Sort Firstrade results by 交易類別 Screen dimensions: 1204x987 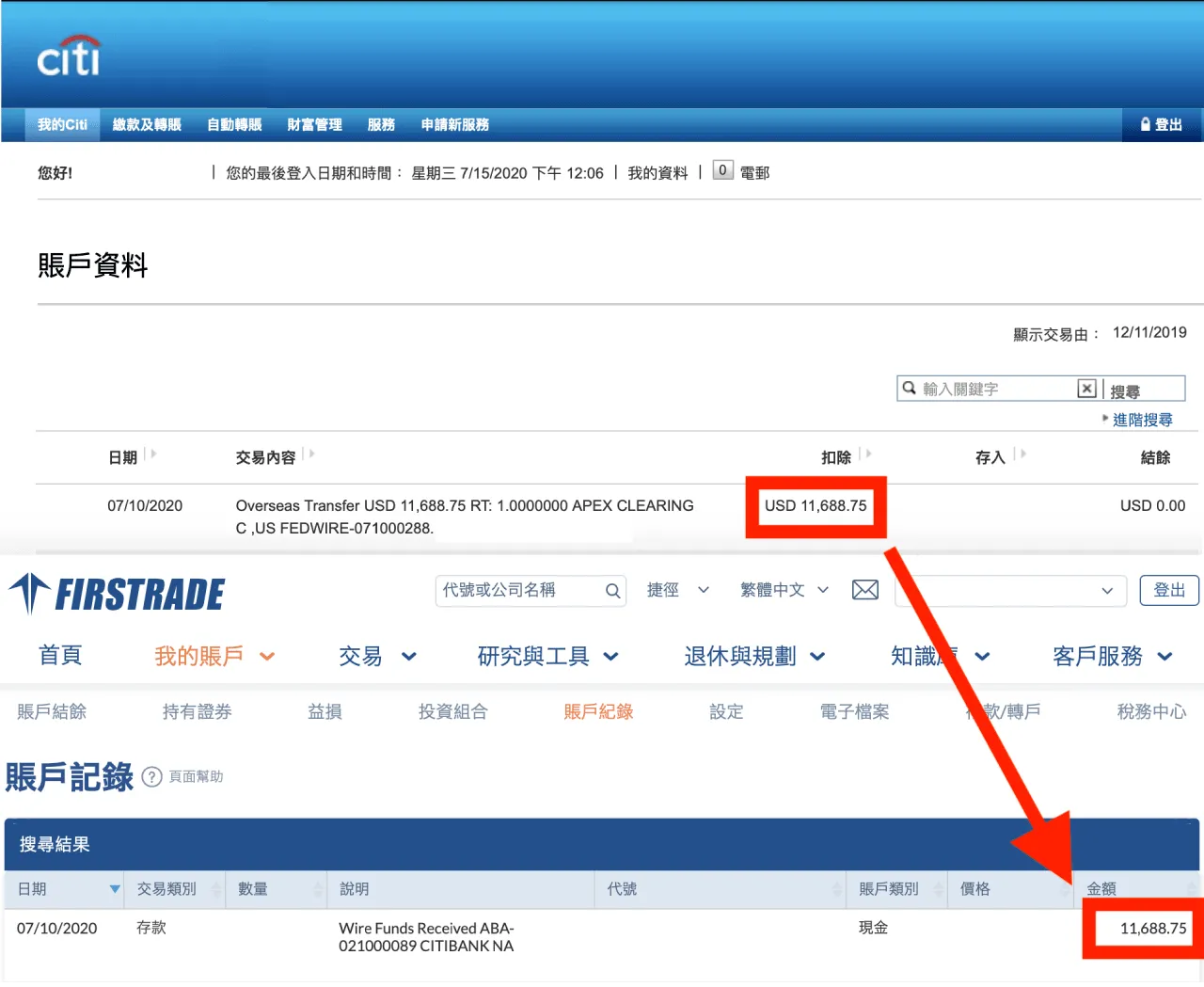(x=216, y=889)
